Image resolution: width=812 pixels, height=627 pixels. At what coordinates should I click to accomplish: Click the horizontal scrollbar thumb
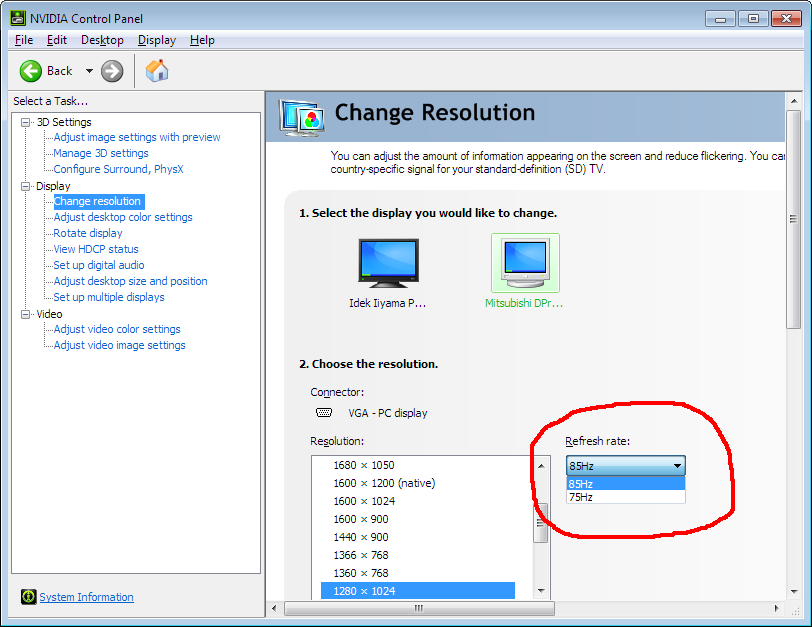click(419, 608)
